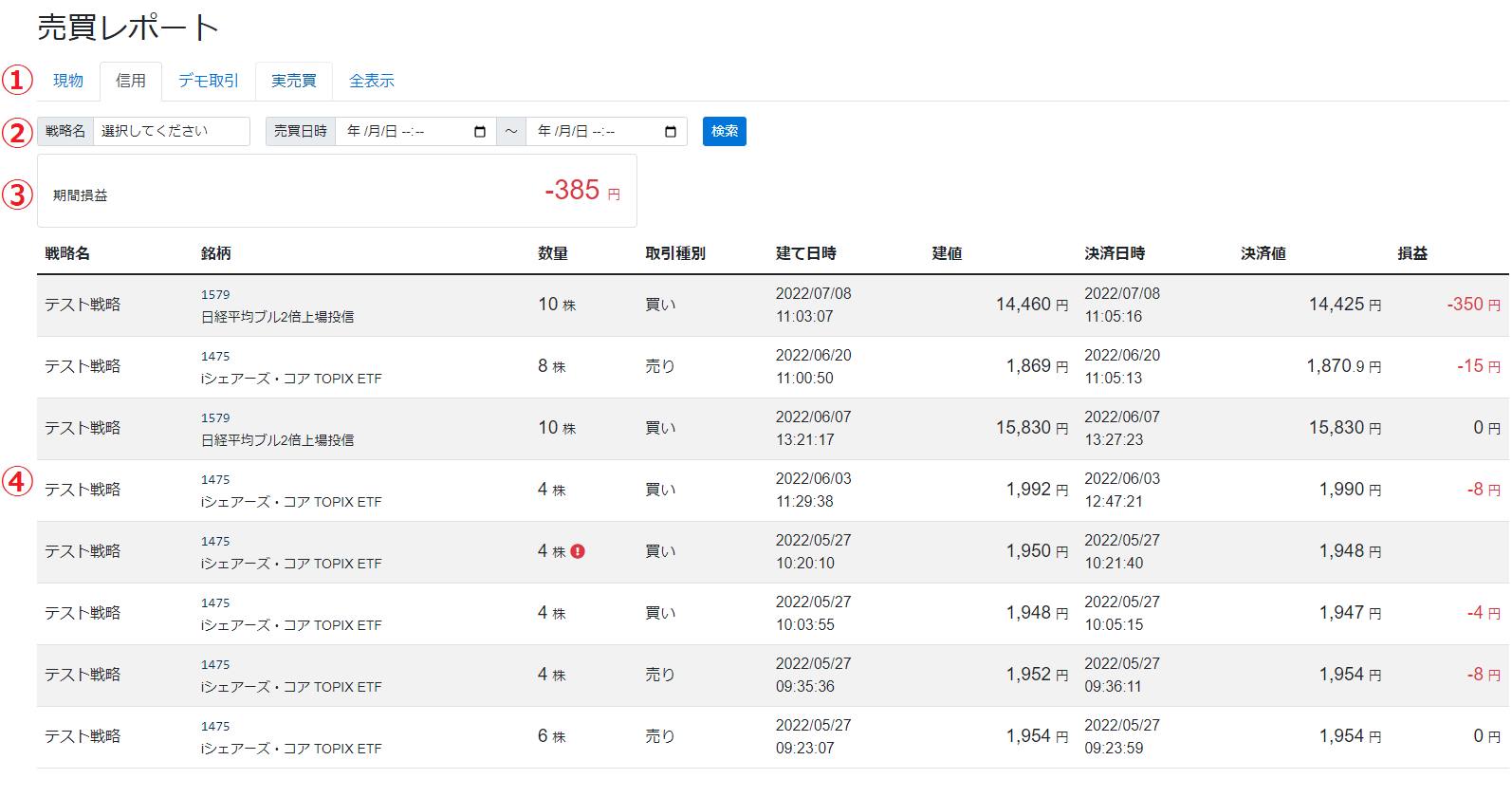Show all trades with 全表示 tab
Screen dimensions: 1512x797
(372, 81)
